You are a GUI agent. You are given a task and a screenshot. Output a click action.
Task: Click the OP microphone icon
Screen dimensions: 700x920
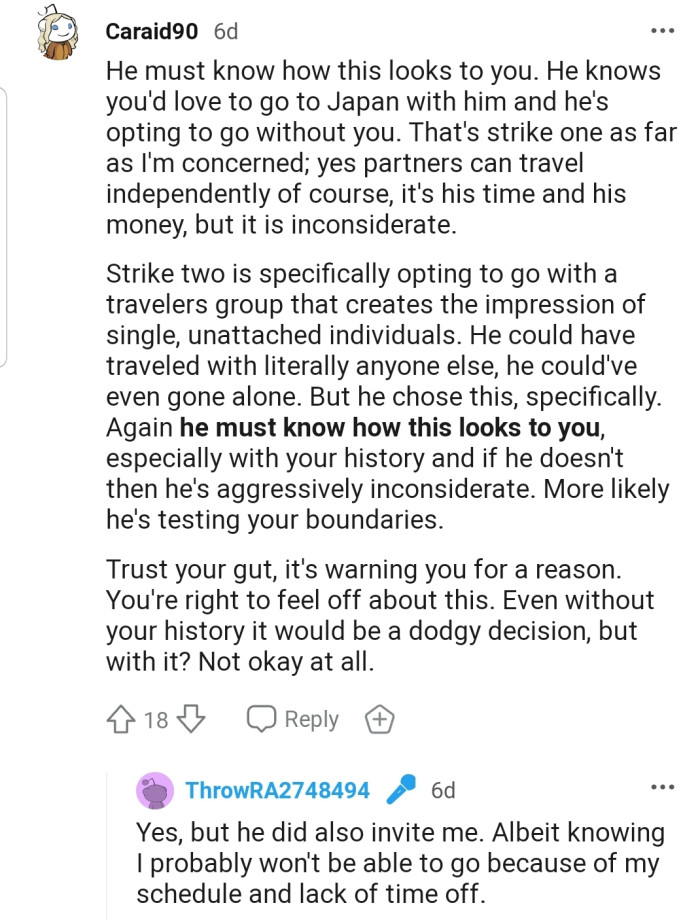pos(400,790)
